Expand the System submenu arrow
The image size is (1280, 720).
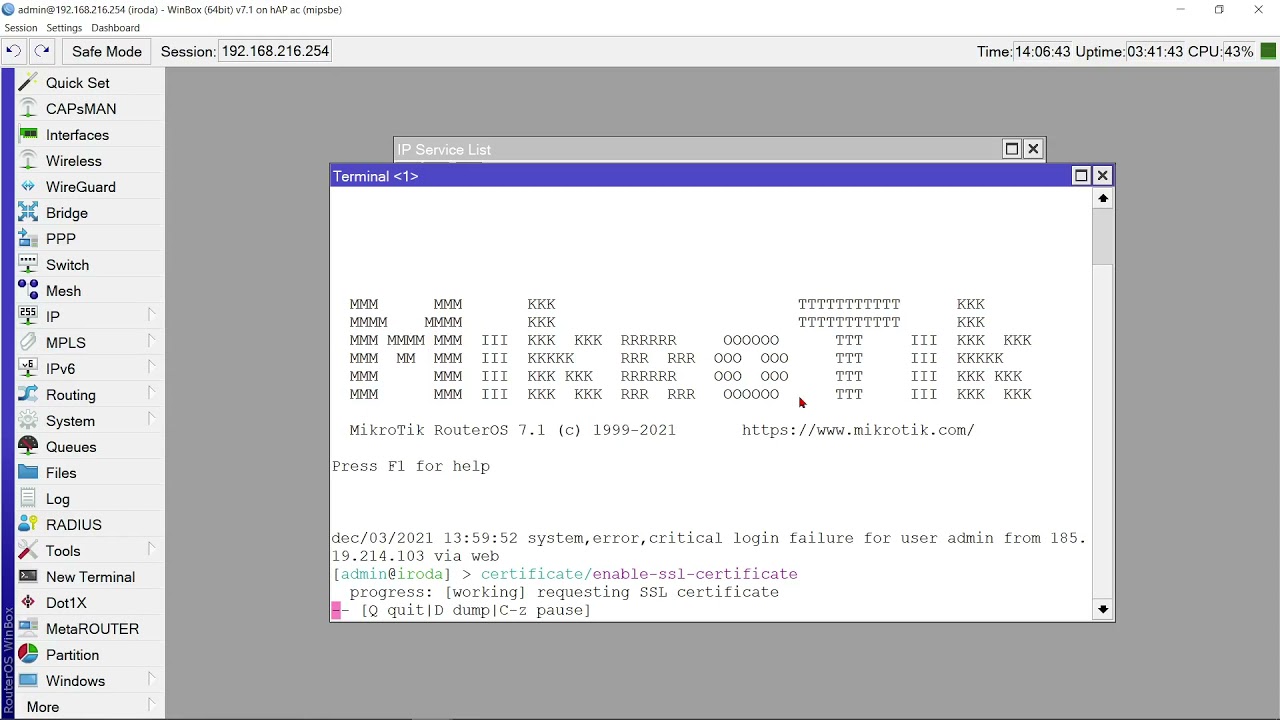coord(152,419)
